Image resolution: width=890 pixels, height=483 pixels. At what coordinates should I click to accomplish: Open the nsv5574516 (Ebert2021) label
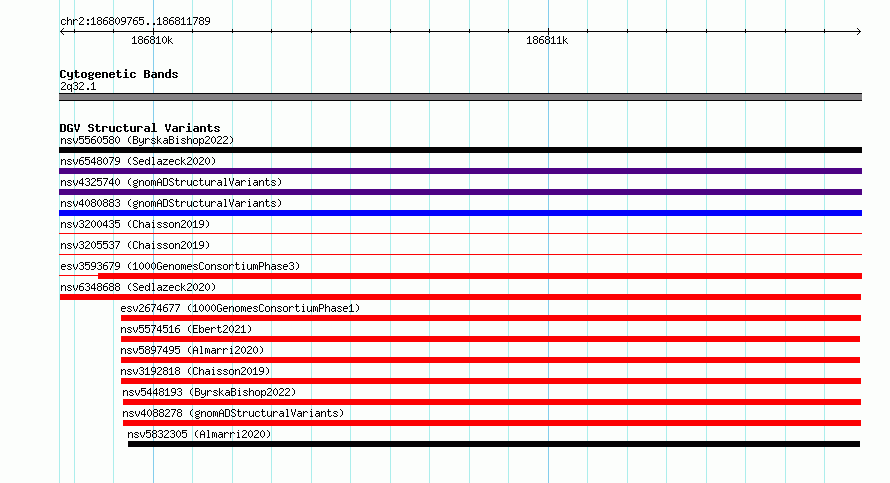186,329
